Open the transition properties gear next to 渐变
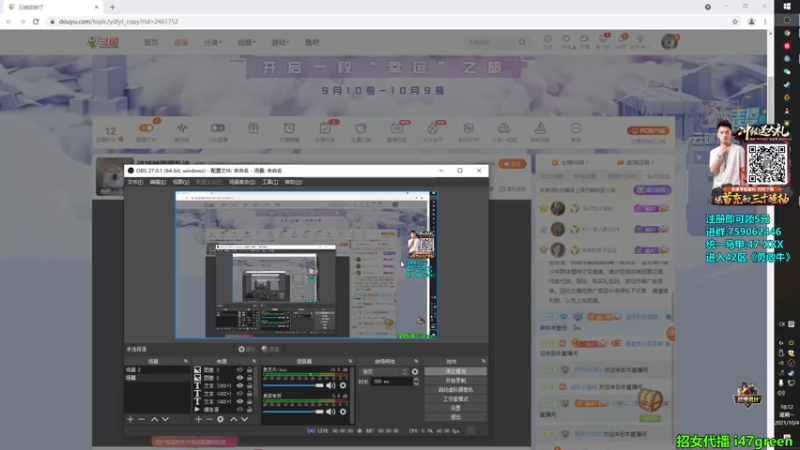 415,371
